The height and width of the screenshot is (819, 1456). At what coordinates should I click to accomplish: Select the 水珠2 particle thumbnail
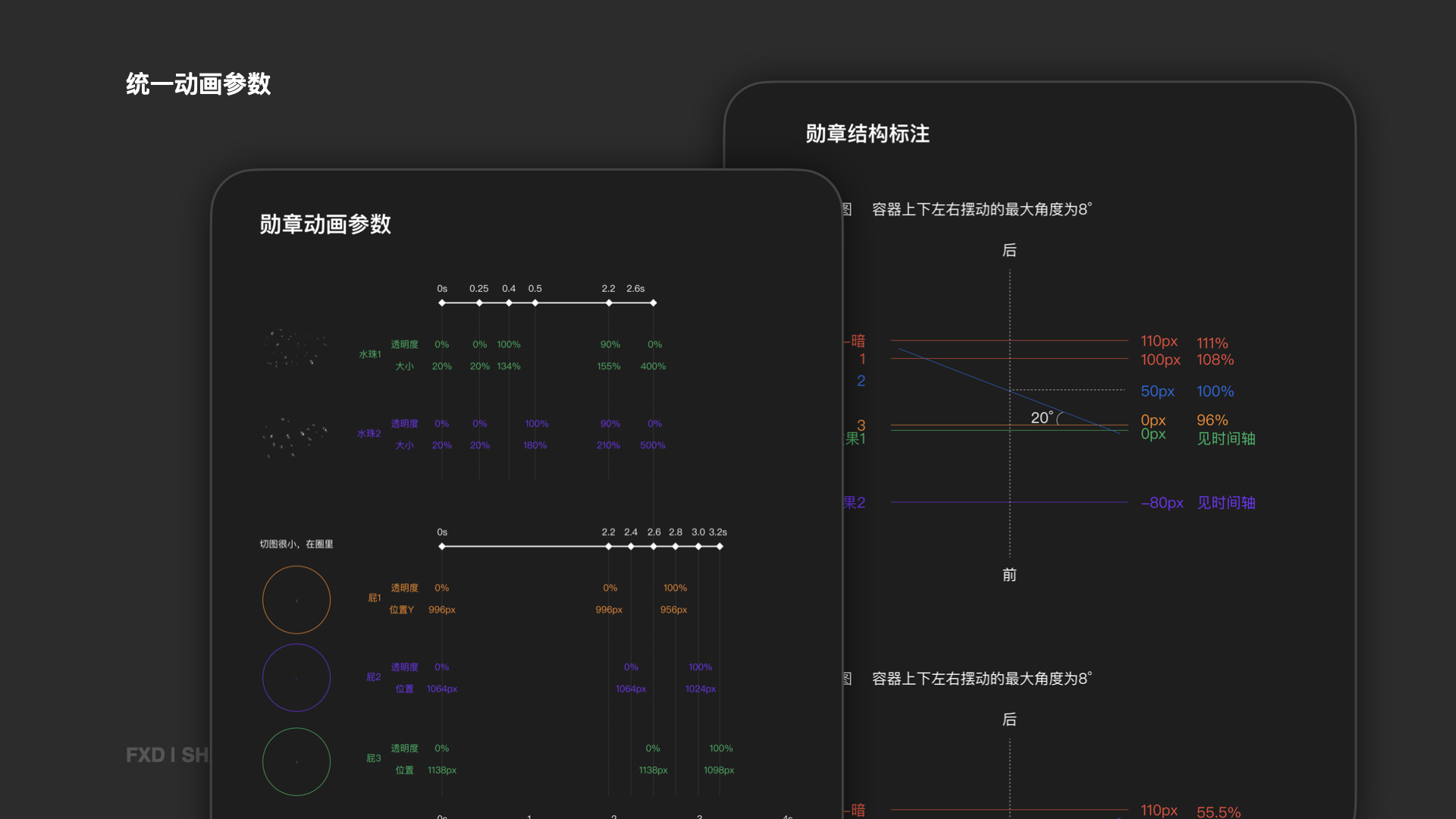coord(296,437)
